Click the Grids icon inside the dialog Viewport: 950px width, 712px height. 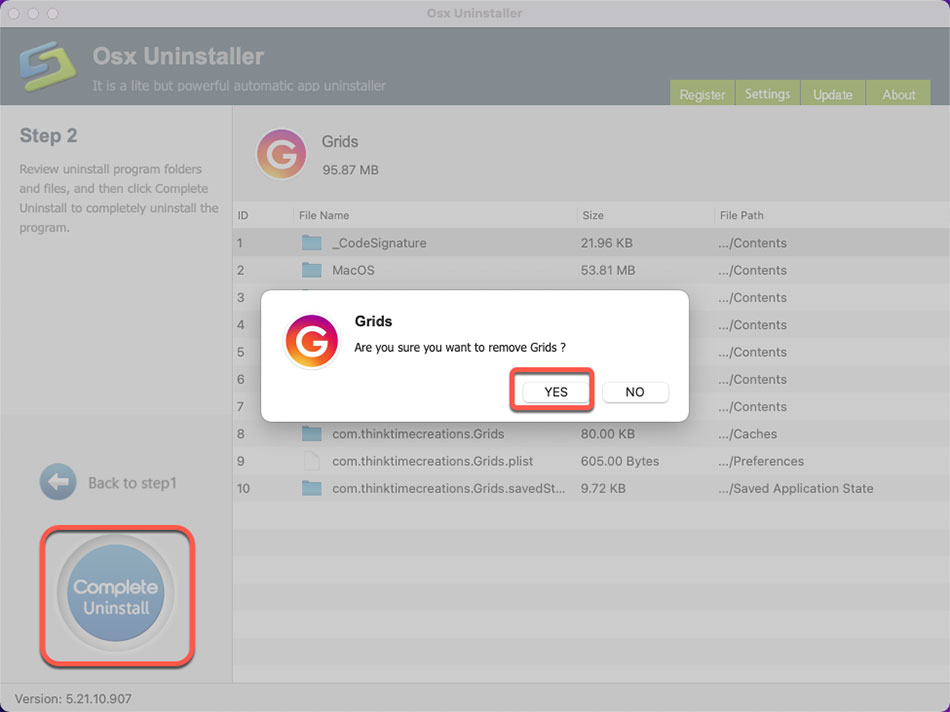click(x=310, y=341)
